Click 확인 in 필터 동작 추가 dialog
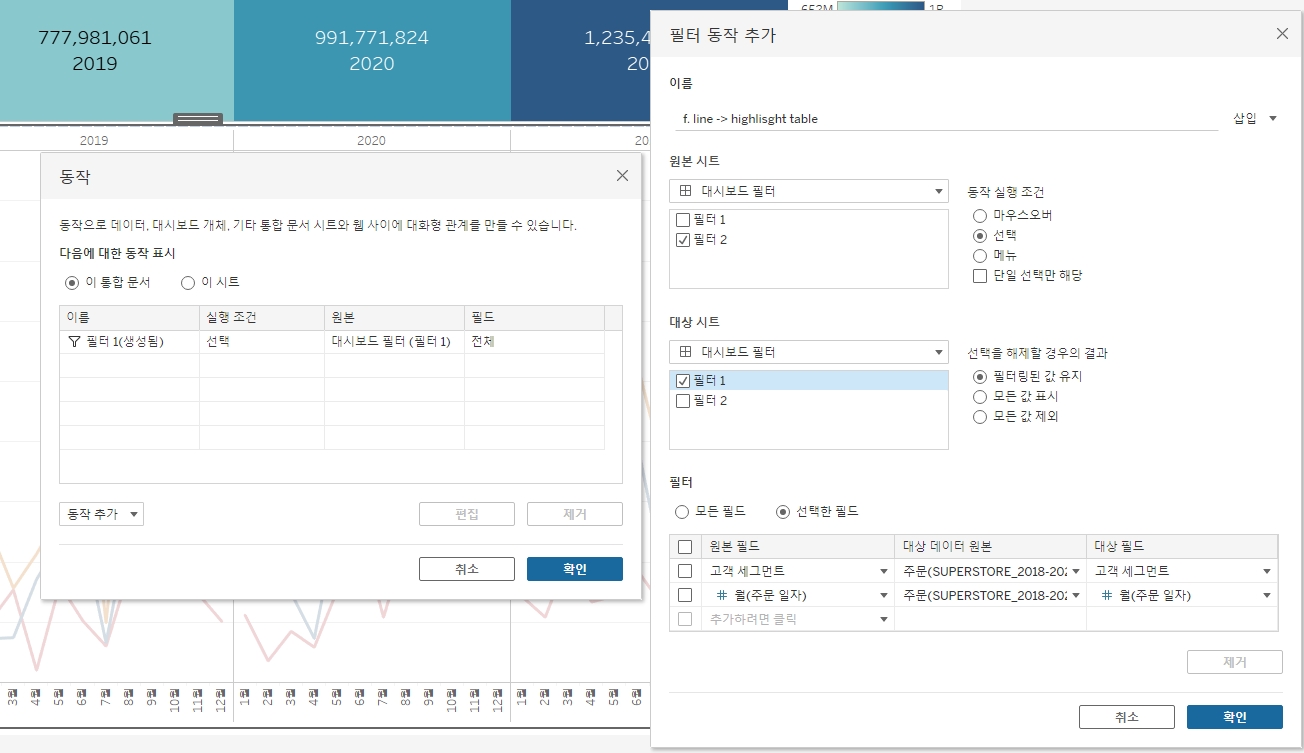1304x753 pixels. 1235,717
